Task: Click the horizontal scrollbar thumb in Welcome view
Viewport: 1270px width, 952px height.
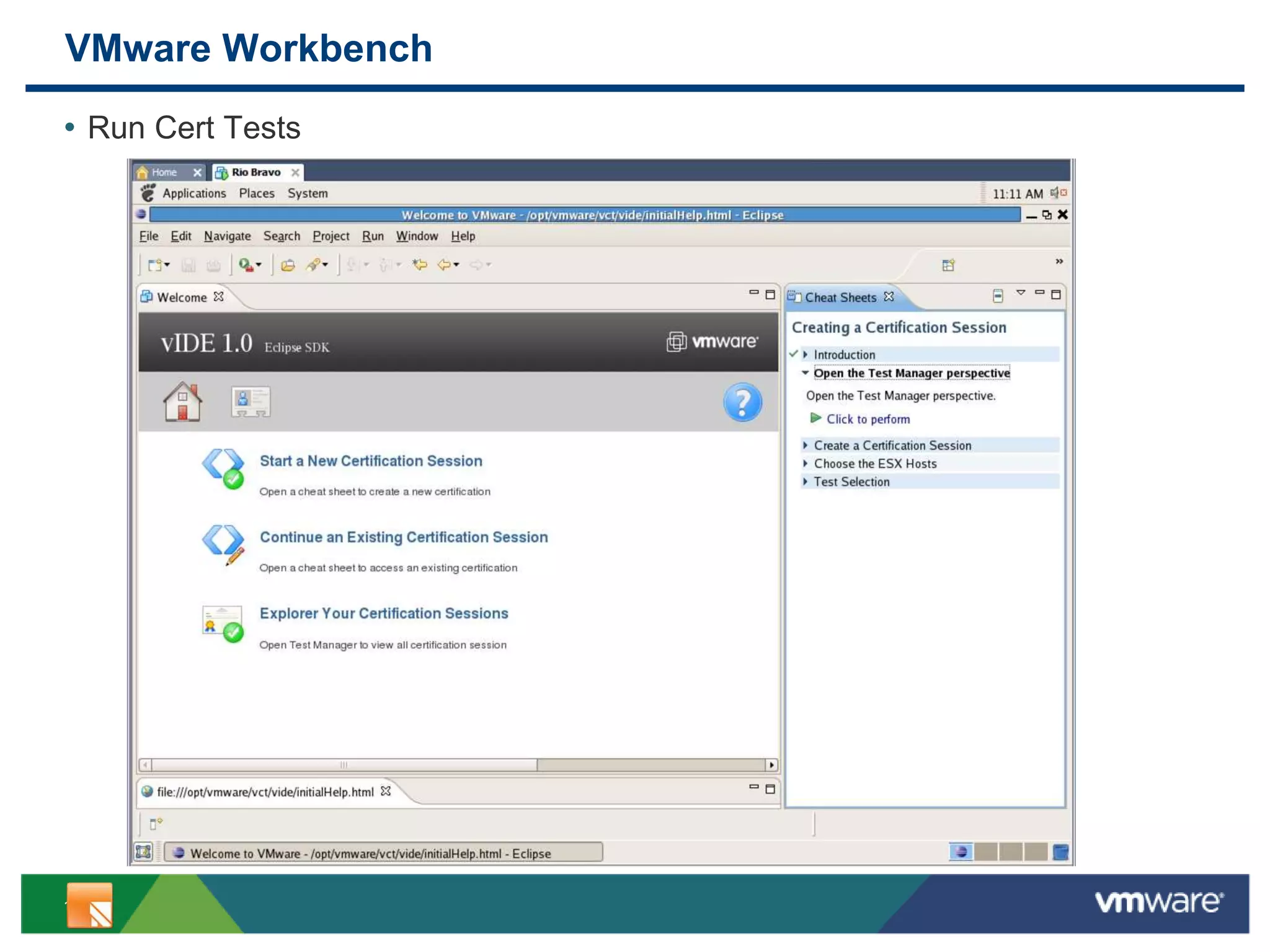Action: (x=344, y=765)
